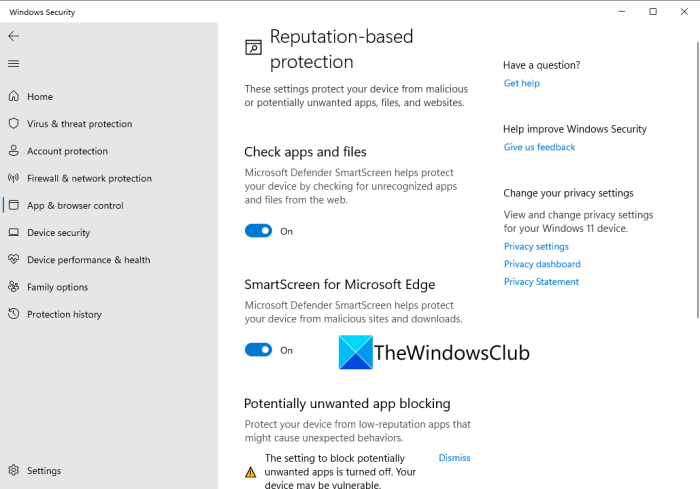The width and height of the screenshot is (700, 489).
Task: Read the Privacy Statement link
Action: click(541, 282)
